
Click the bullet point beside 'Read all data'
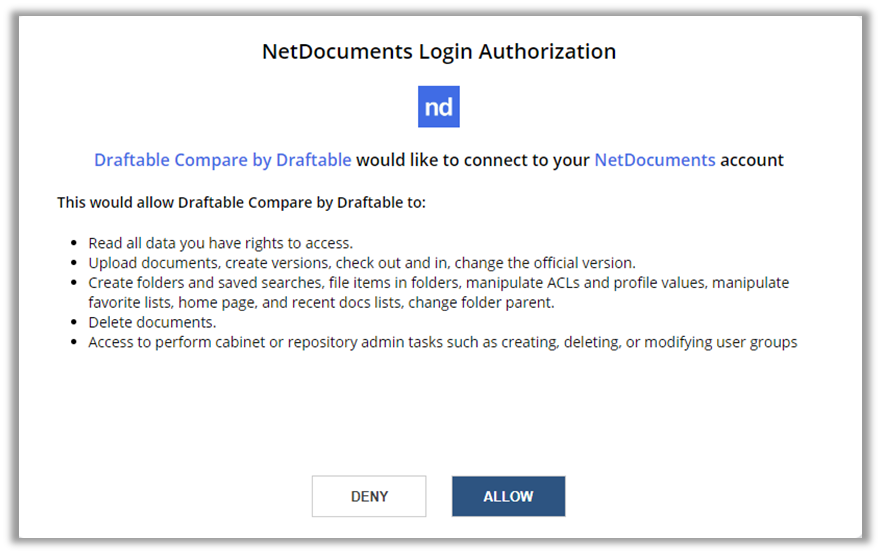point(74,243)
